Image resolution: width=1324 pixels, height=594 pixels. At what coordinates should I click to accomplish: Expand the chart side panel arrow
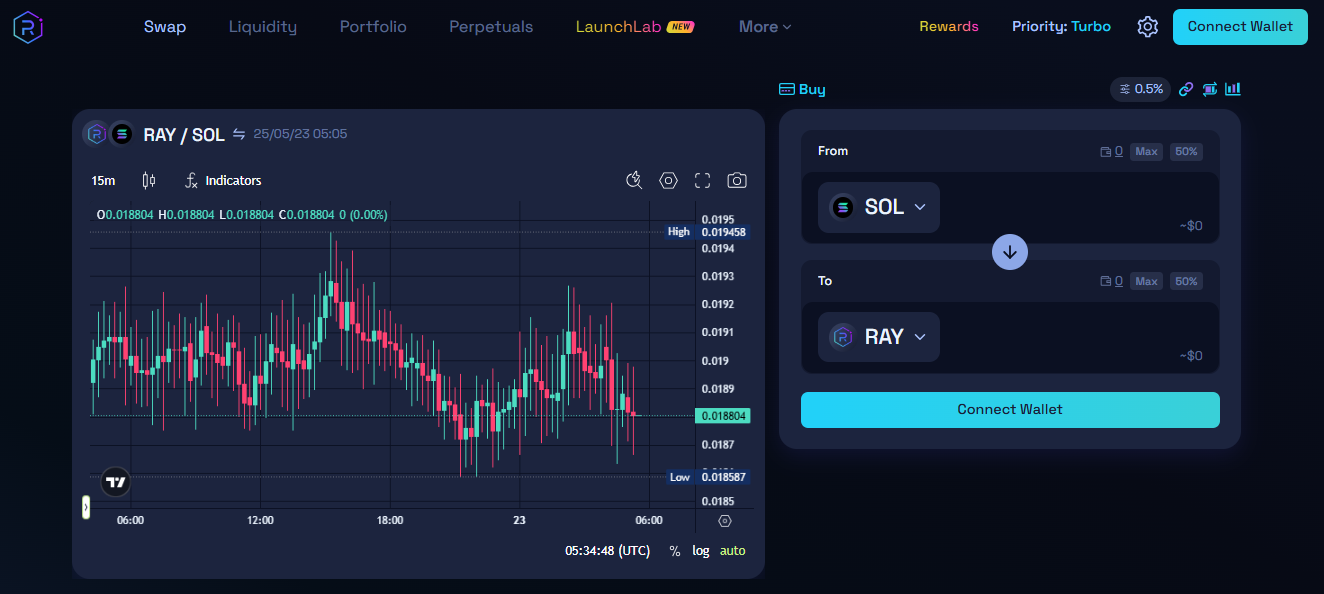pyautogui.click(x=86, y=507)
